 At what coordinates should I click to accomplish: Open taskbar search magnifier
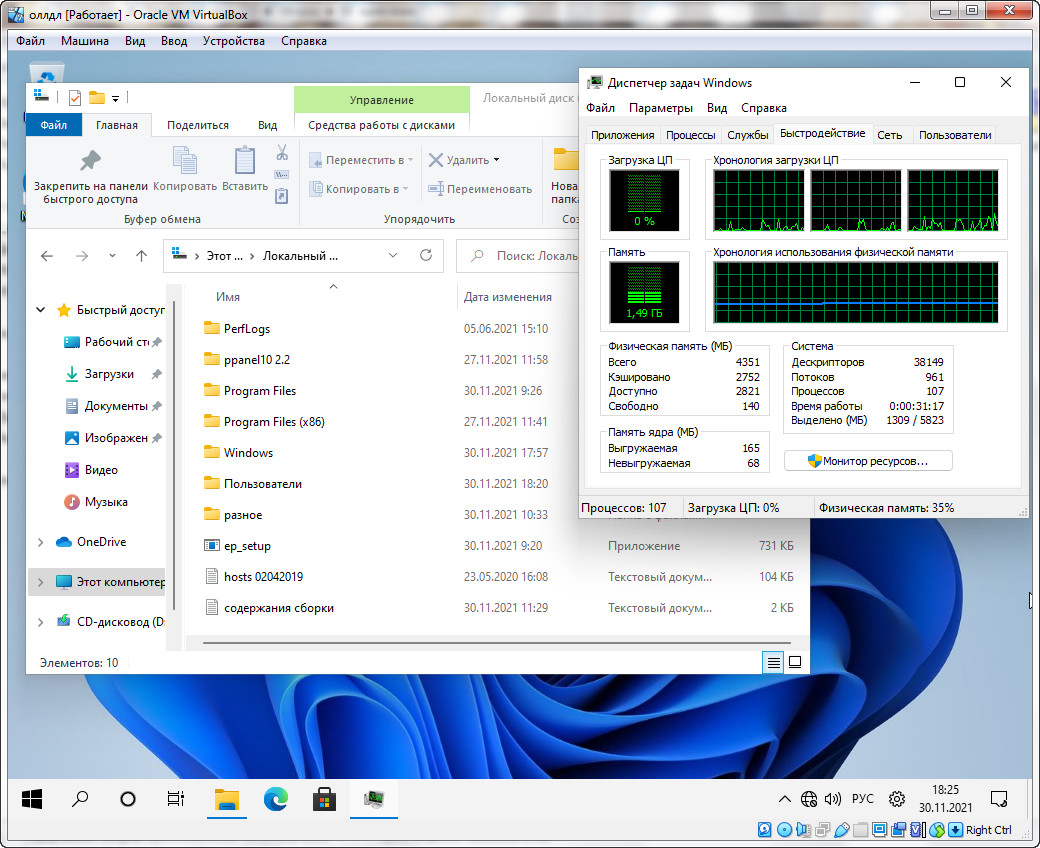click(x=80, y=799)
